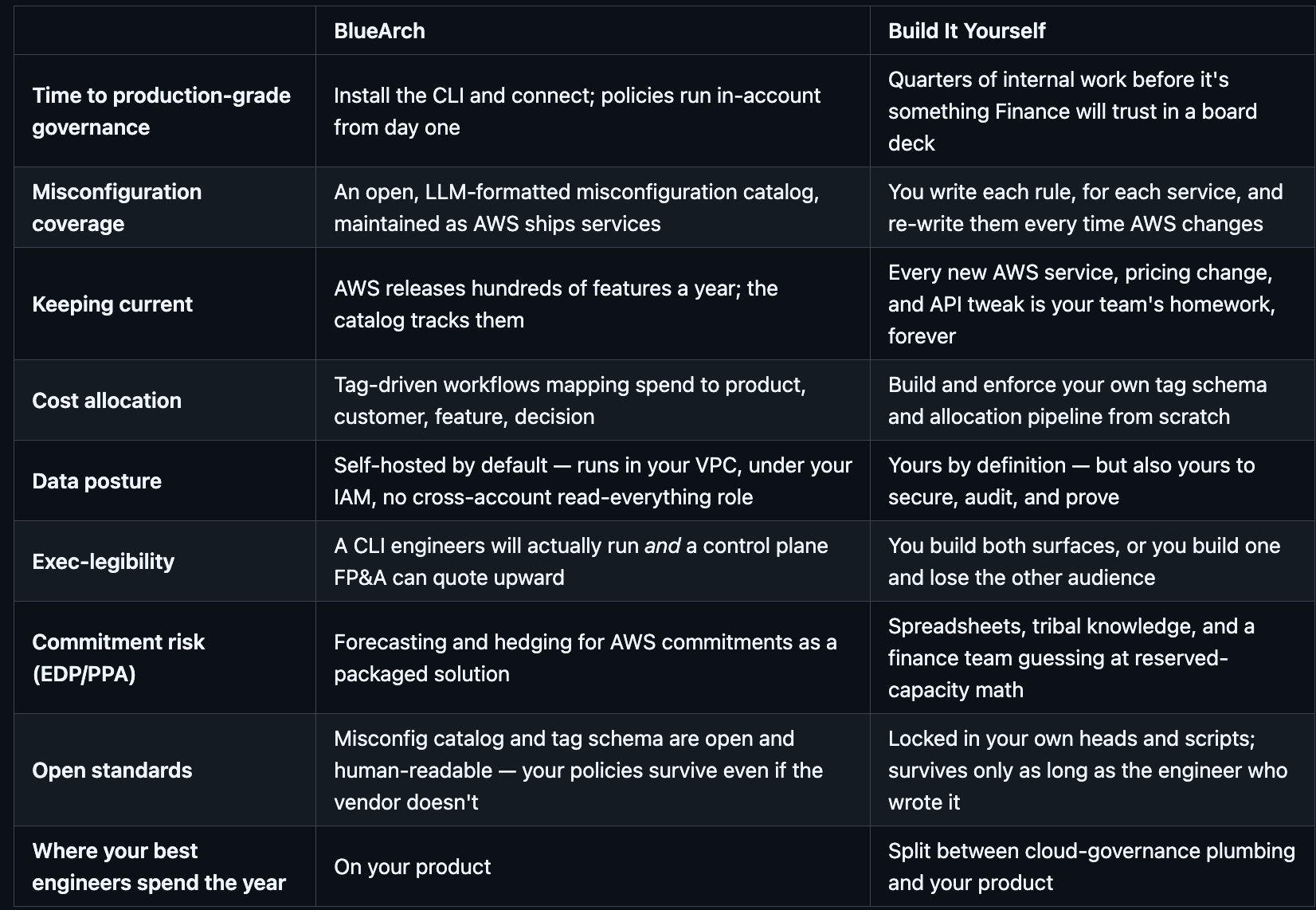
Task: Click the 'On your product' cell
Action: coord(412,866)
